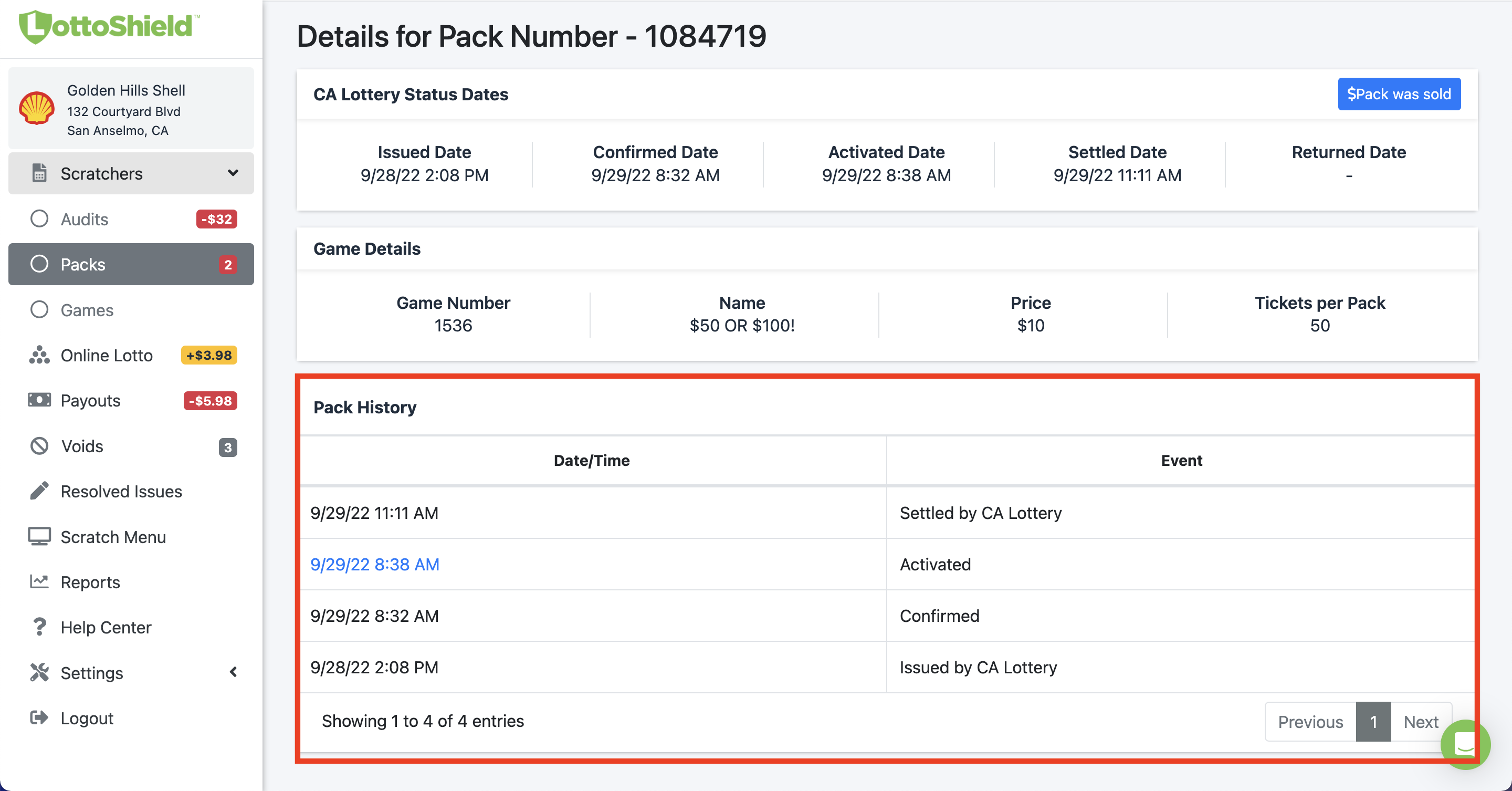This screenshot has width=1512, height=791.
Task: Open the Golden Hills Shell store selector
Action: (x=131, y=110)
